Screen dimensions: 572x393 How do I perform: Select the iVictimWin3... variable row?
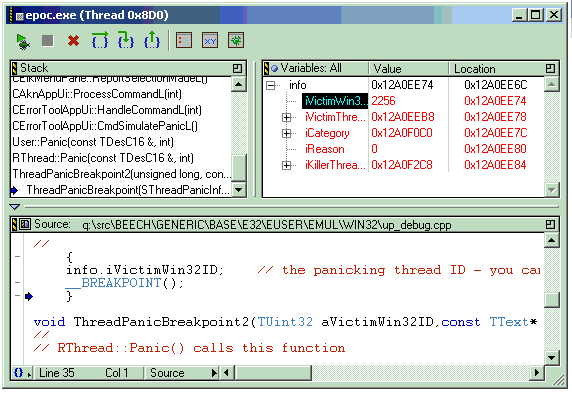335,101
